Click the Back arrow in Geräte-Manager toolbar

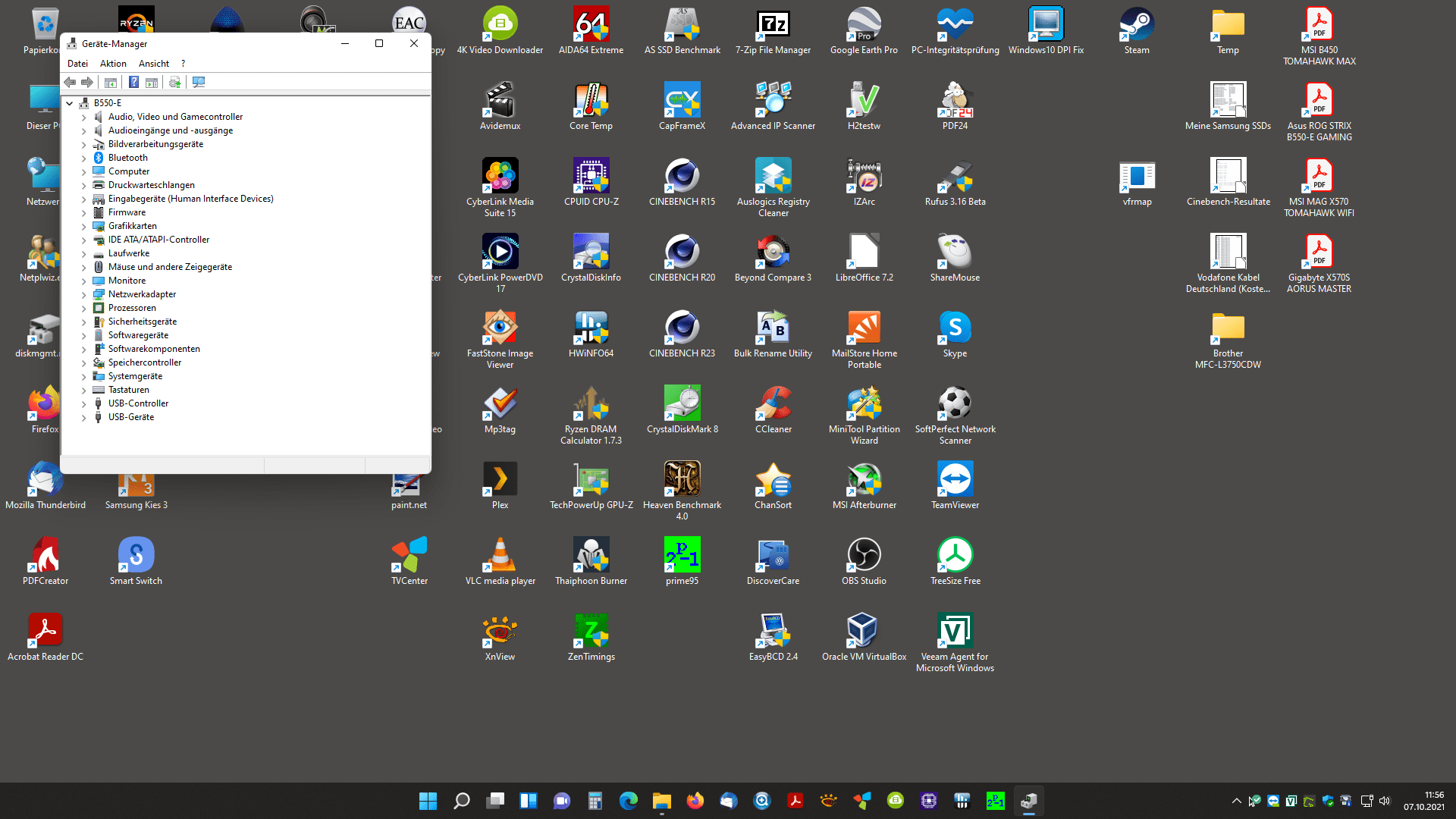70,82
